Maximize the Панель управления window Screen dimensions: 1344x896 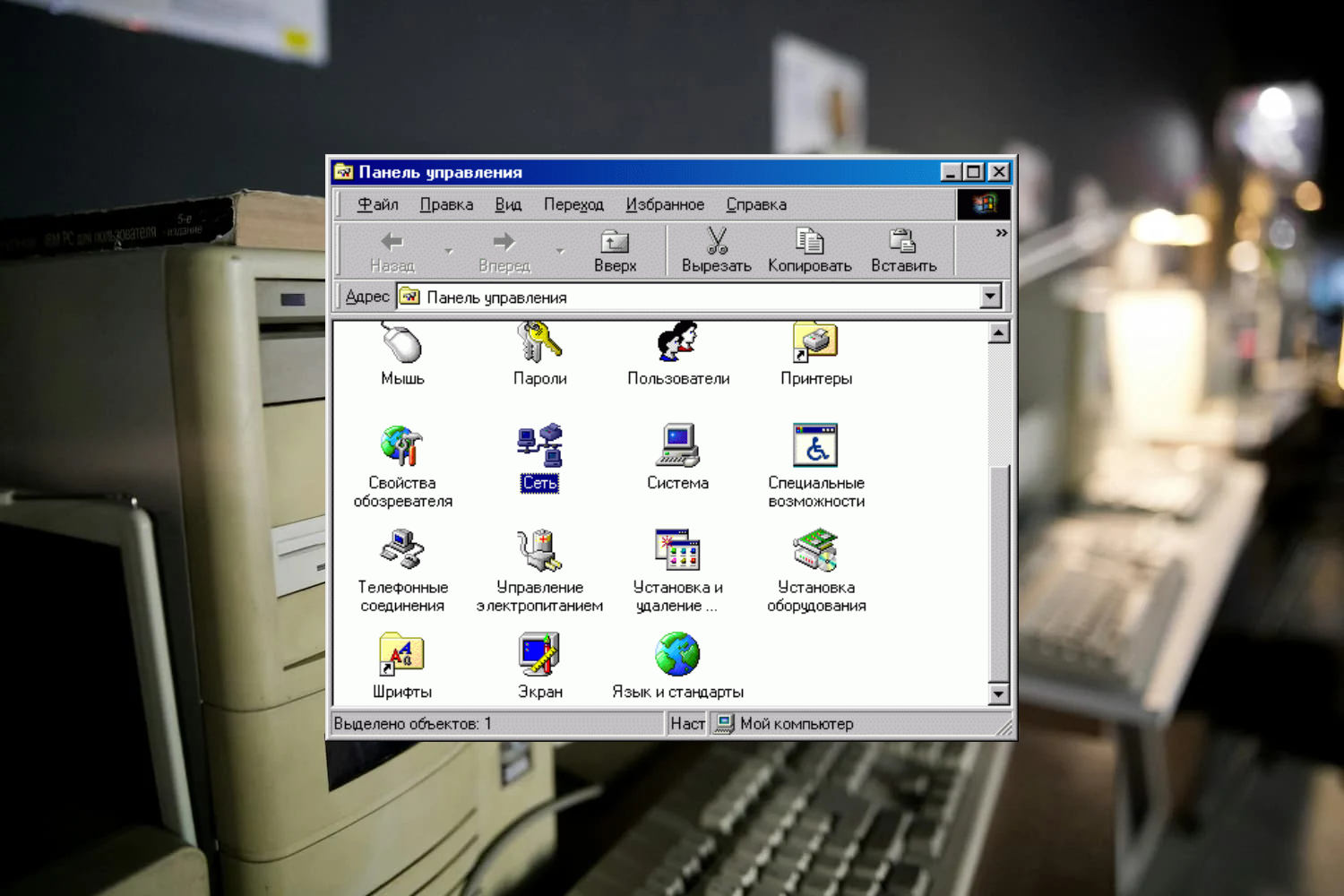(973, 172)
